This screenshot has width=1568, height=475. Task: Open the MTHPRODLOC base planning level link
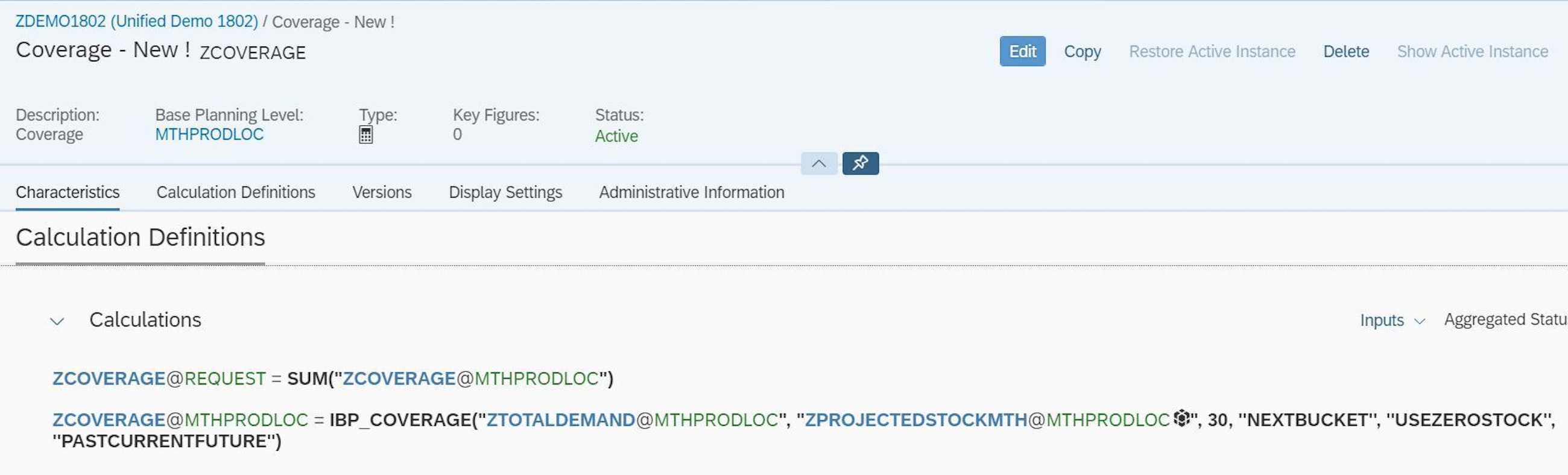click(x=209, y=134)
